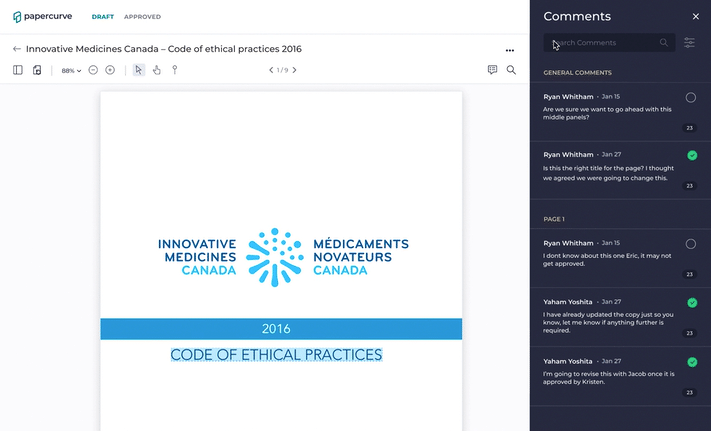Click the 2016 blue banner in document

coord(281,329)
